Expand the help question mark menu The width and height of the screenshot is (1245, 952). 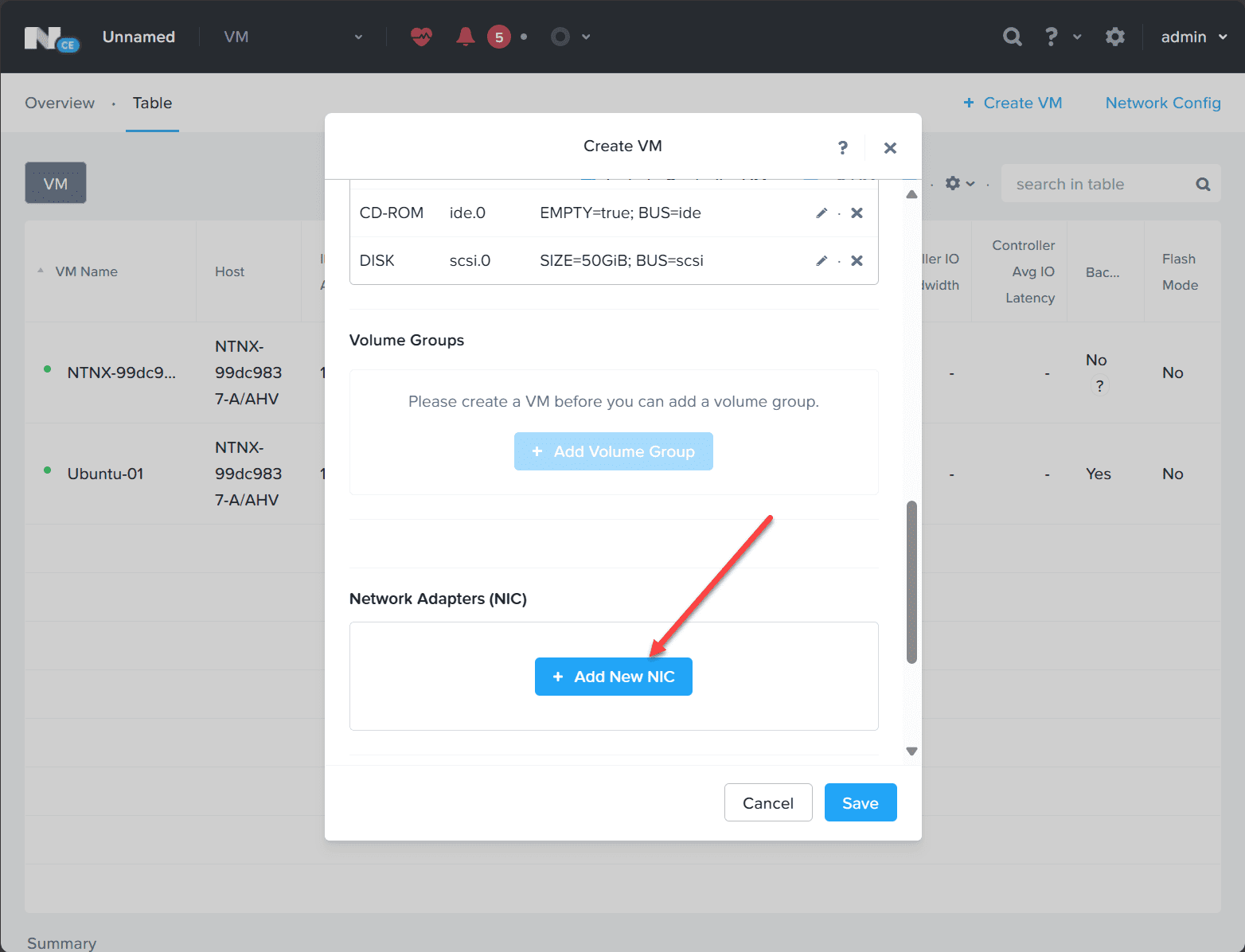point(1062,37)
